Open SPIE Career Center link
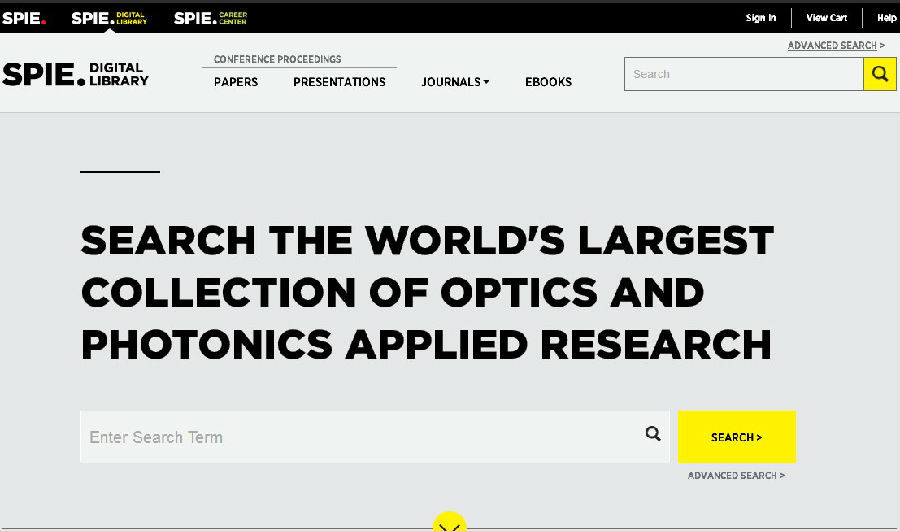The height and width of the screenshot is (531, 900). coord(210,18)
